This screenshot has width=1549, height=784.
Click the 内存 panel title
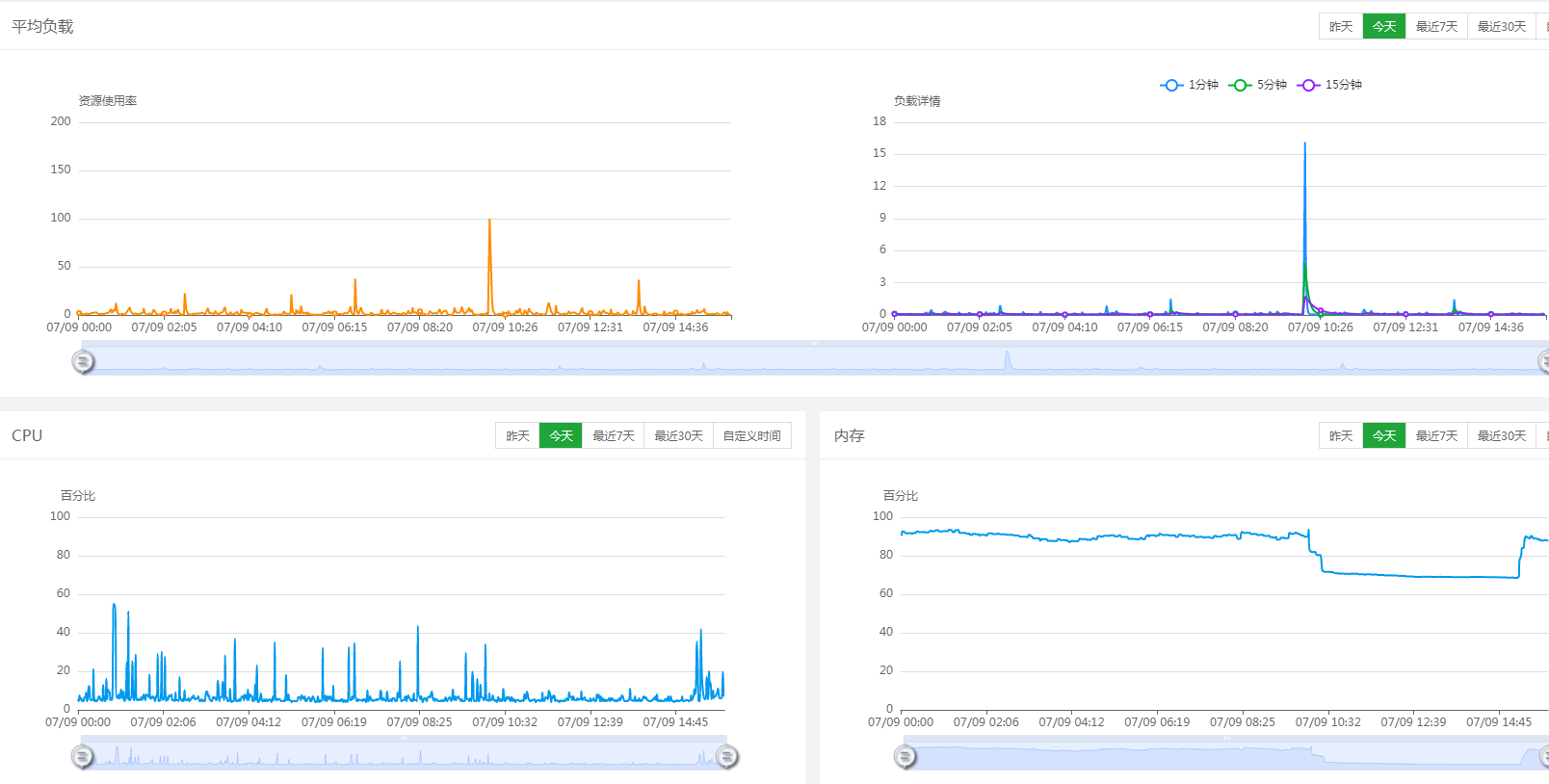[x=850, y=436]
